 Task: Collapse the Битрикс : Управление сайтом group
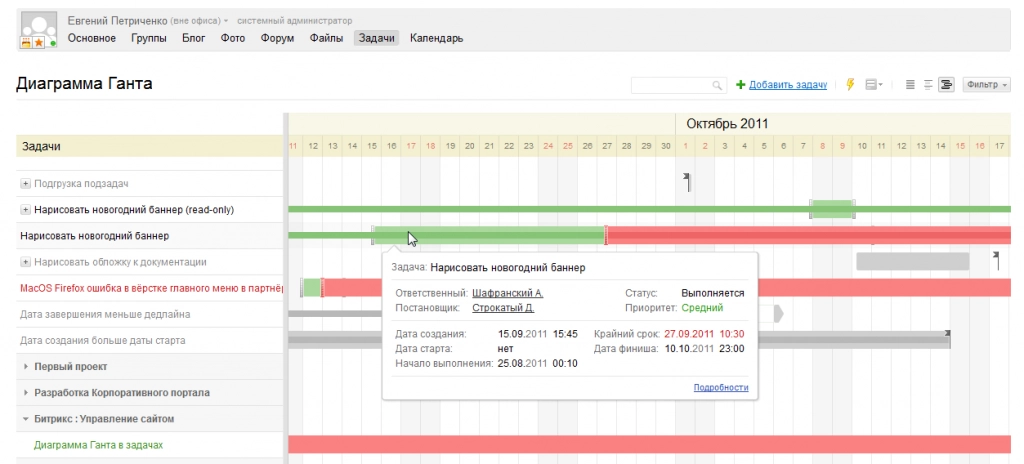(26, 419)
